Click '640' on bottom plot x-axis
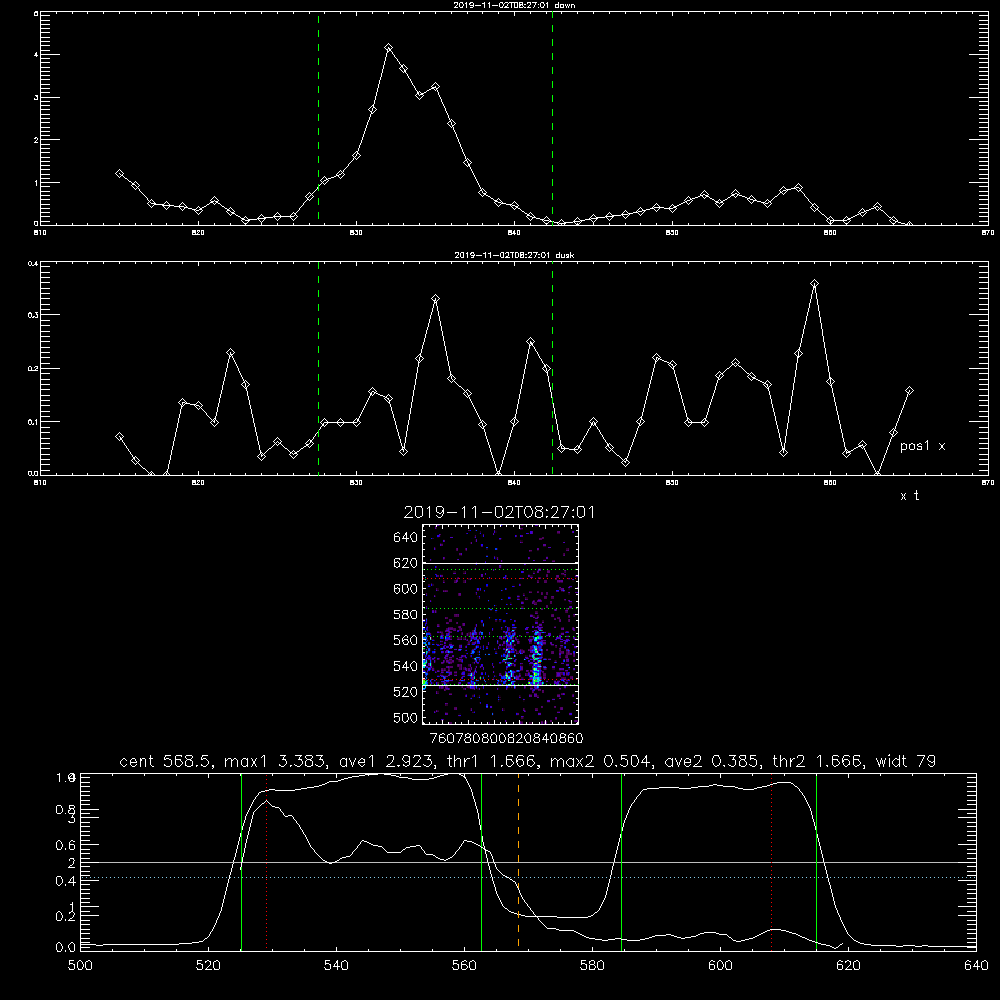 (976, 966)
